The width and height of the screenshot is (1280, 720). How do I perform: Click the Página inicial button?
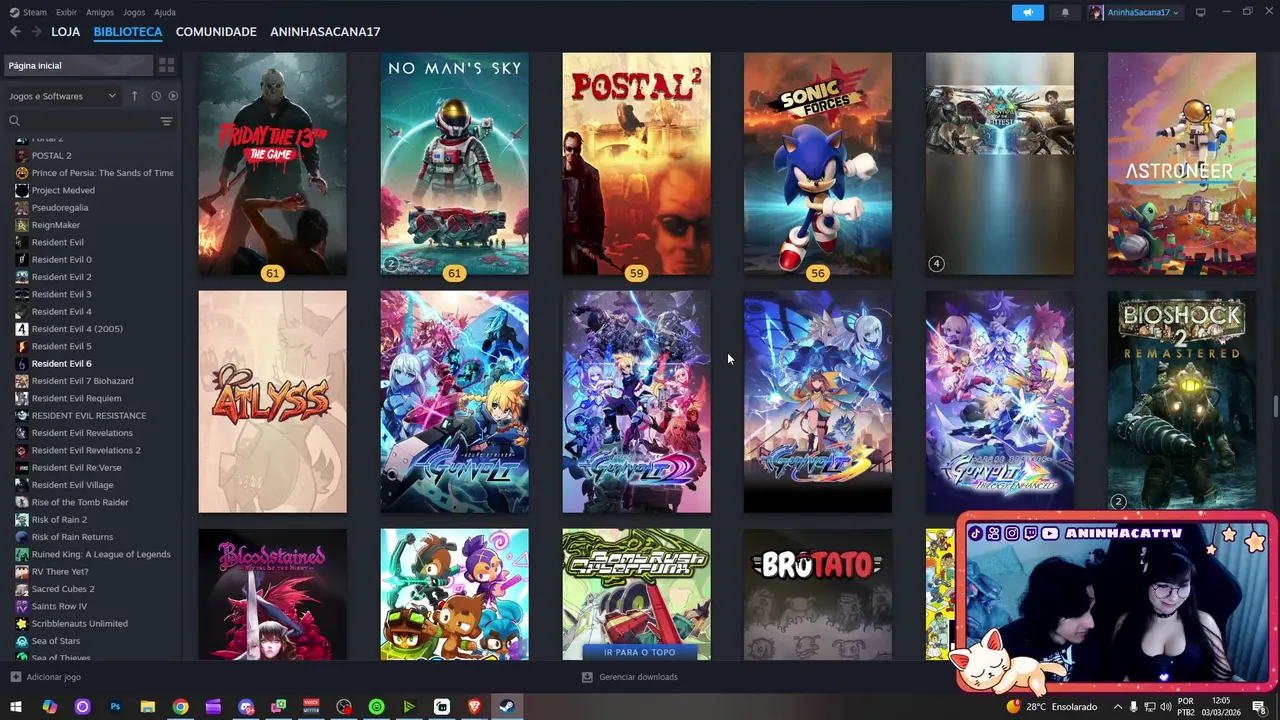(x=77, y=65)
